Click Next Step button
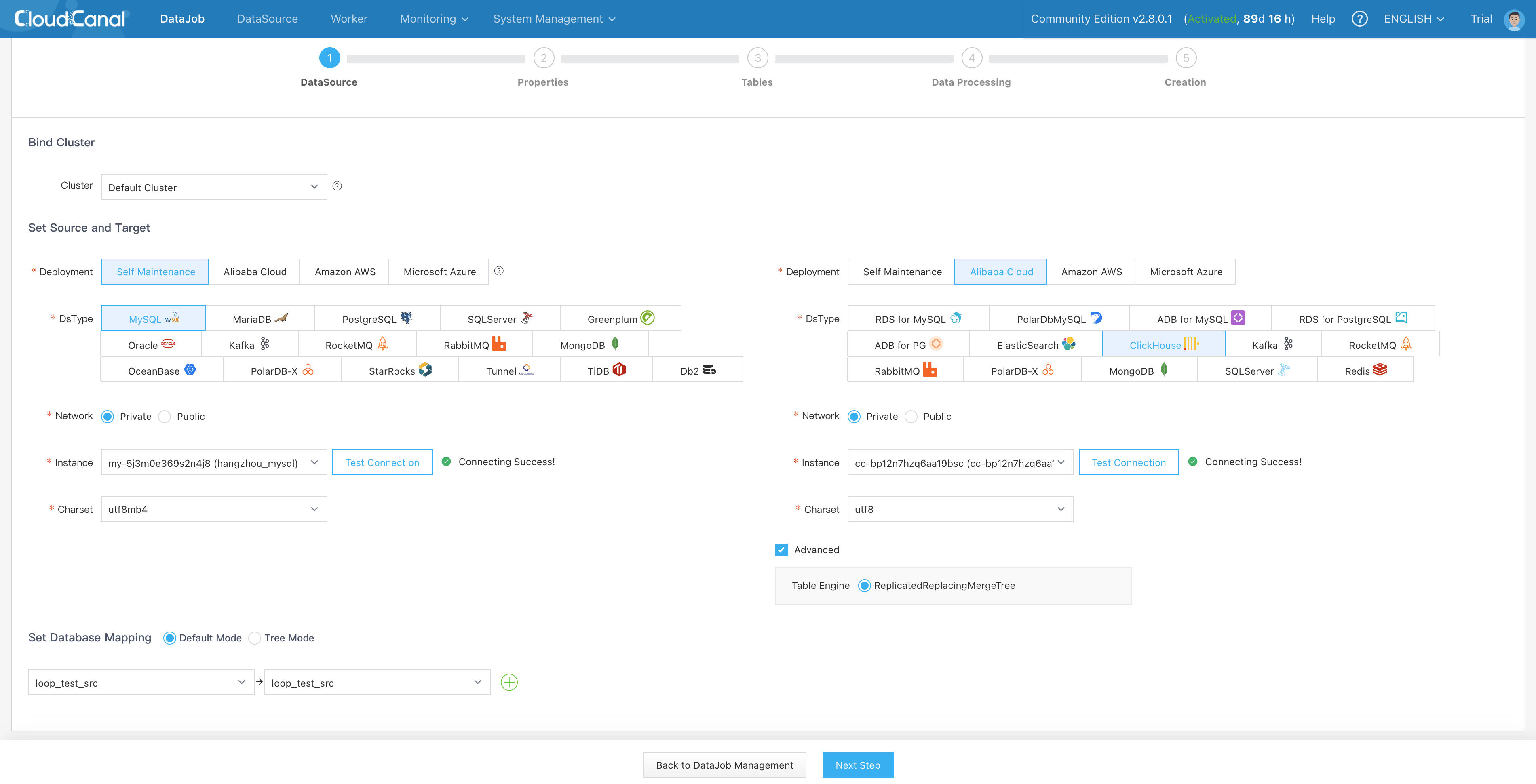Viewport: 1536px width, 784px height. 857,765
